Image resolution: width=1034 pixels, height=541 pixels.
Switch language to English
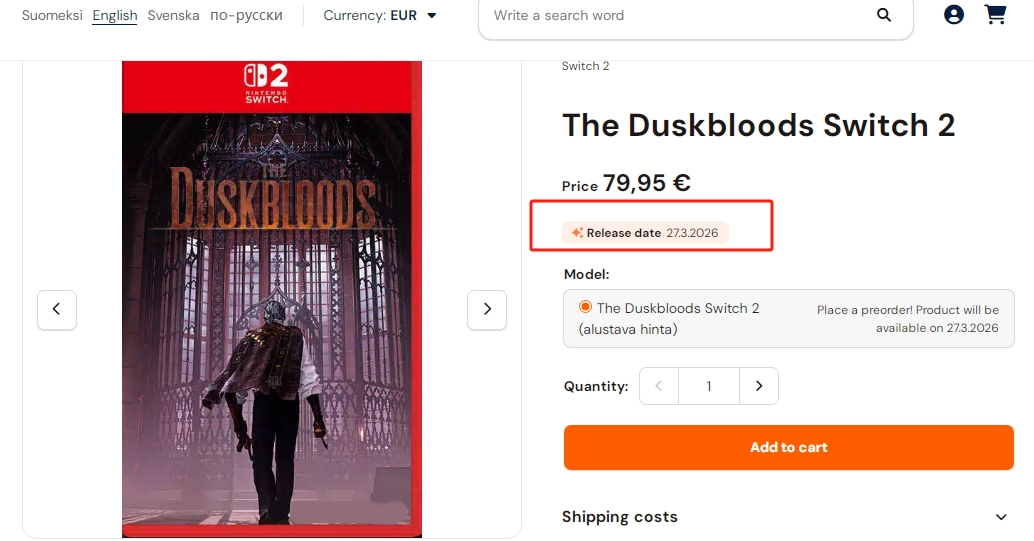(115, 16)
